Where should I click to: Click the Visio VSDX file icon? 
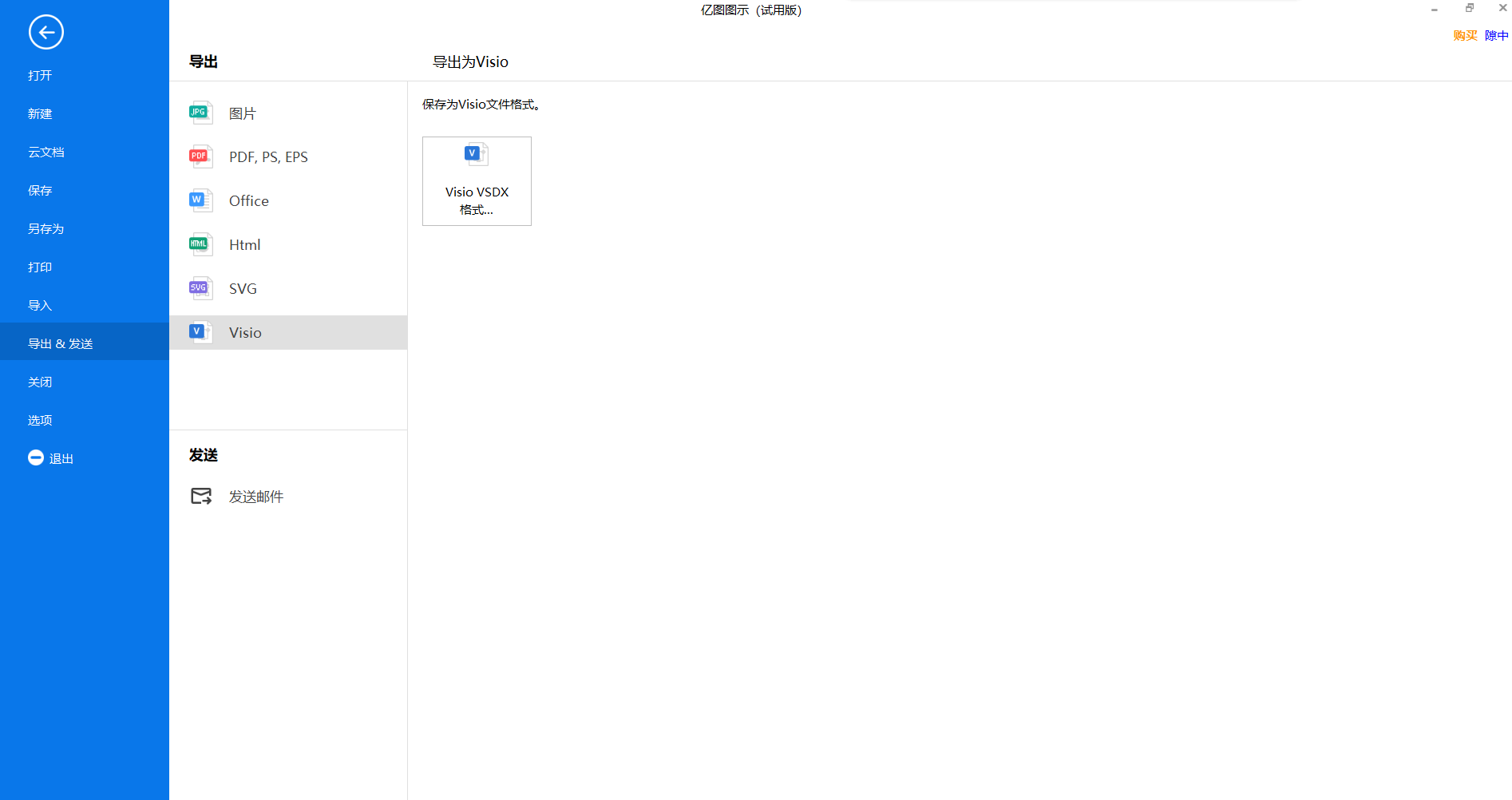477,154
